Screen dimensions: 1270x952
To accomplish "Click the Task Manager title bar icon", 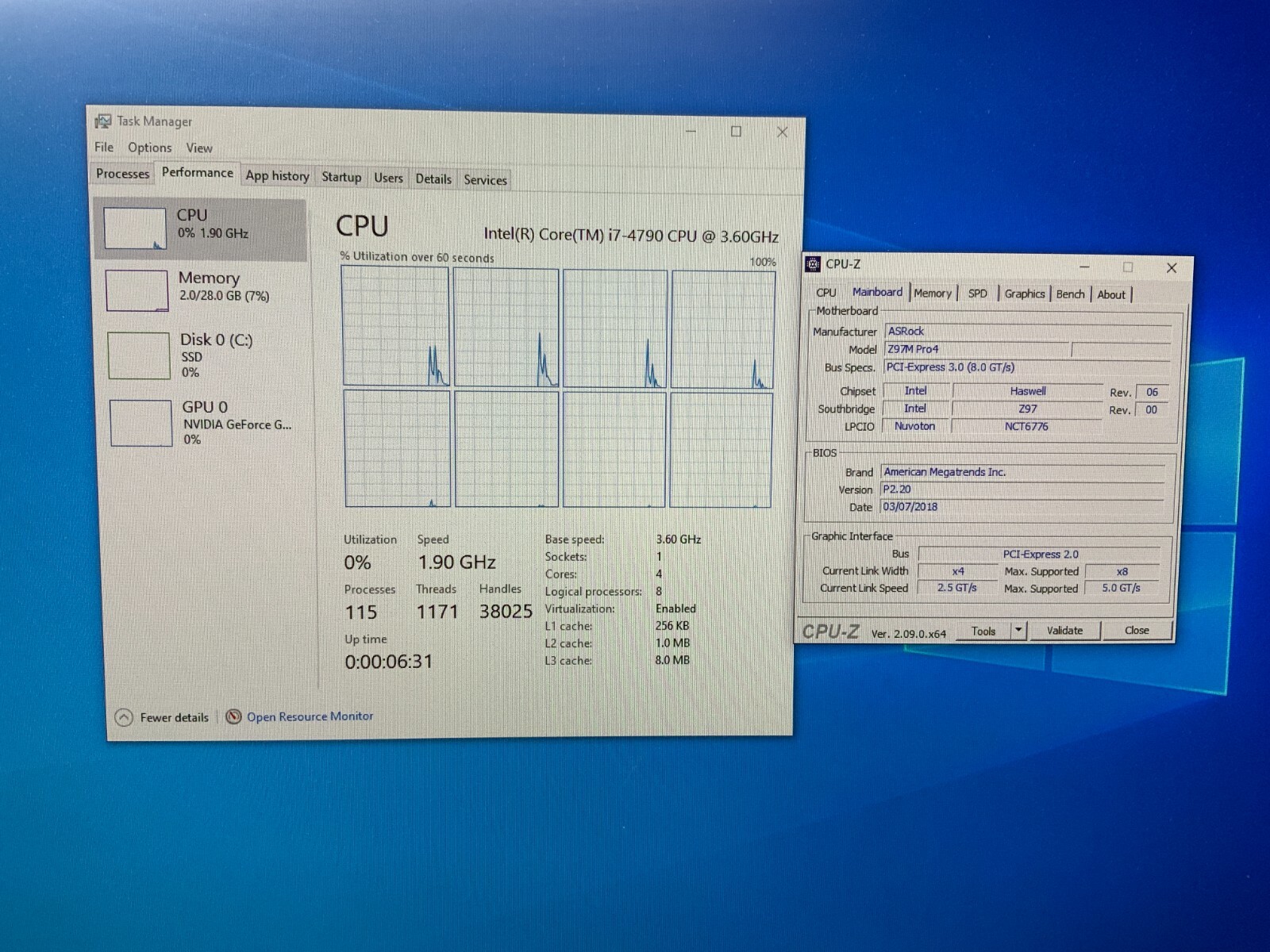I will (x=103, y=121).
